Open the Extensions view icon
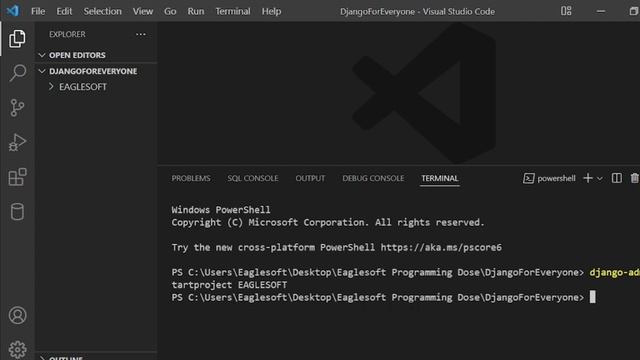This screenshot has width=640, height=360. pos(17,177)
